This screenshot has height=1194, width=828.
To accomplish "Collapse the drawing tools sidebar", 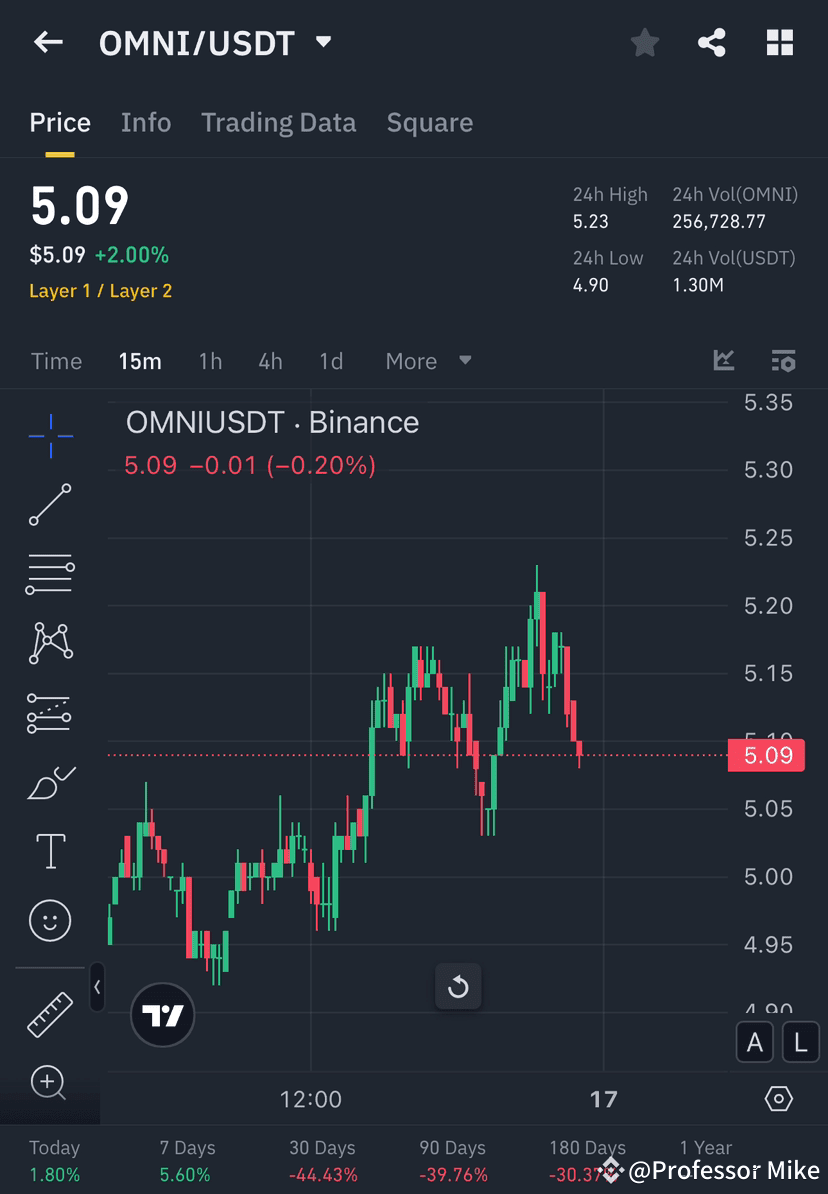I will [97, 987].
